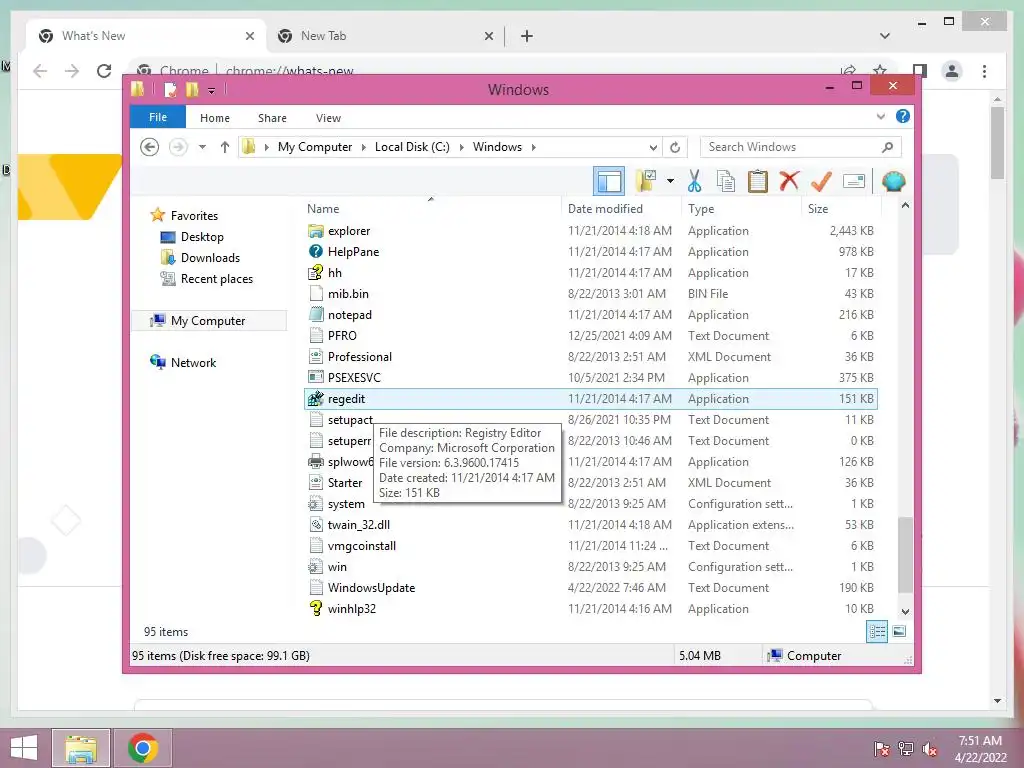Image resolution: width=1024 pixels, height=768 pixels.
Task: Click My Computer in the address breadcrumb
Action: [x=315, y=147]
